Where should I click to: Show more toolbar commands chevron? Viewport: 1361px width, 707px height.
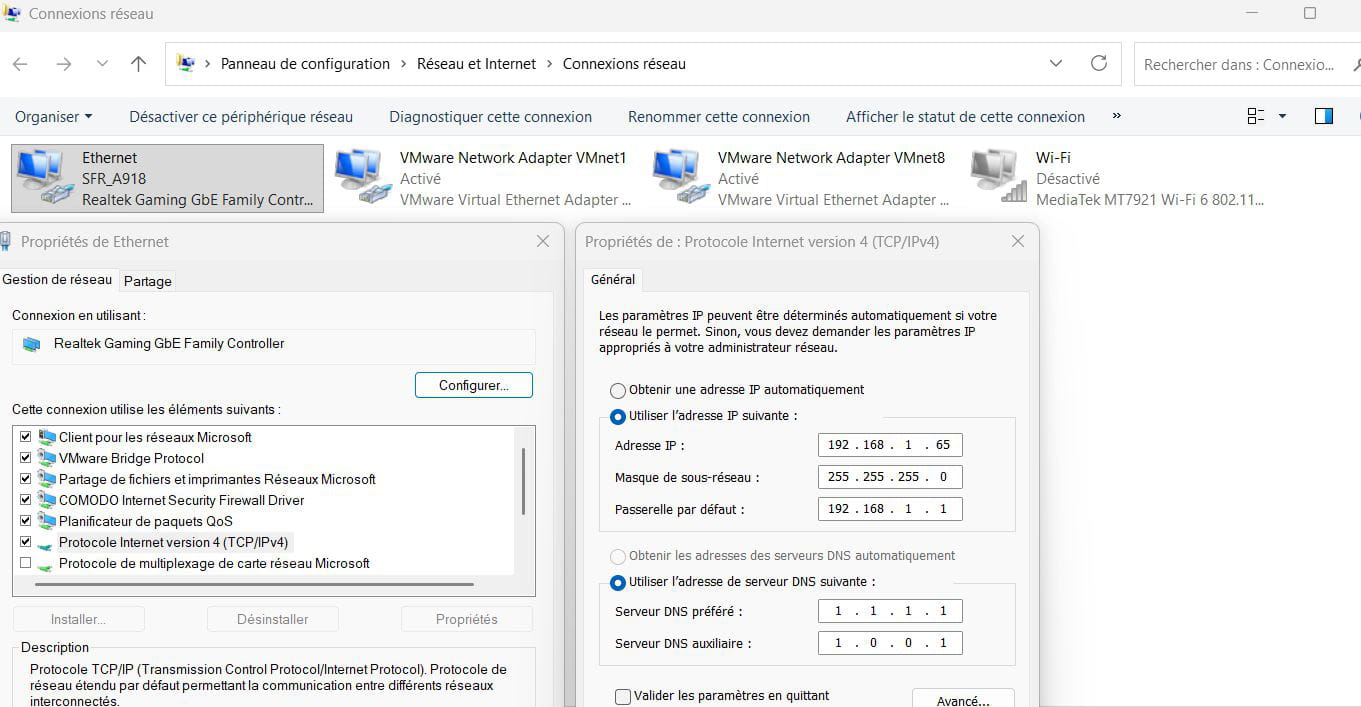click(x=1116, y=116)
